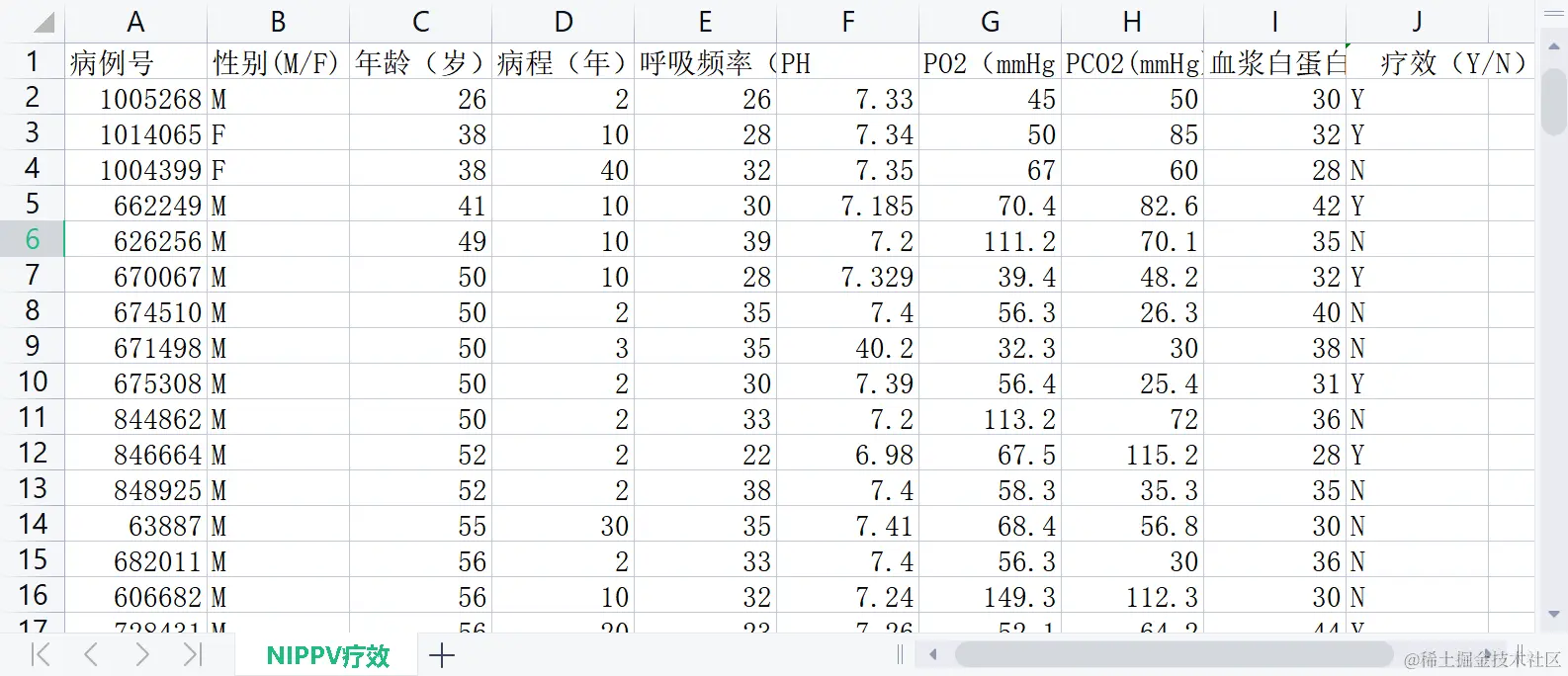Select column G header
The height and width of the screenshot is (676, 1568).
(x=991, y=22)
